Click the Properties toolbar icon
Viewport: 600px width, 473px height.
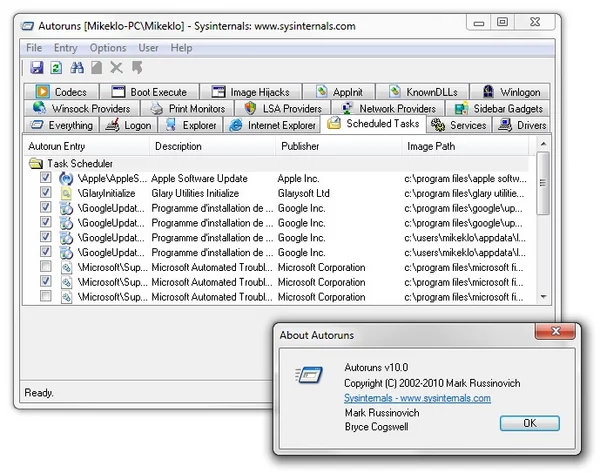96,68
